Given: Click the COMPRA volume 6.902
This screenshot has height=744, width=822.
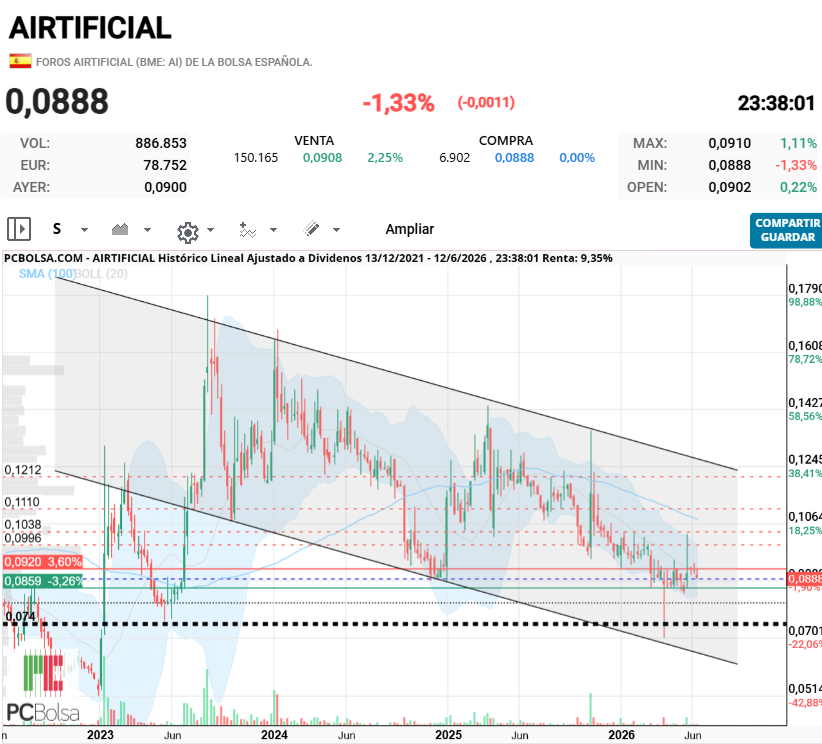Looking at the screenshot, I should click(x=455, y=158).
